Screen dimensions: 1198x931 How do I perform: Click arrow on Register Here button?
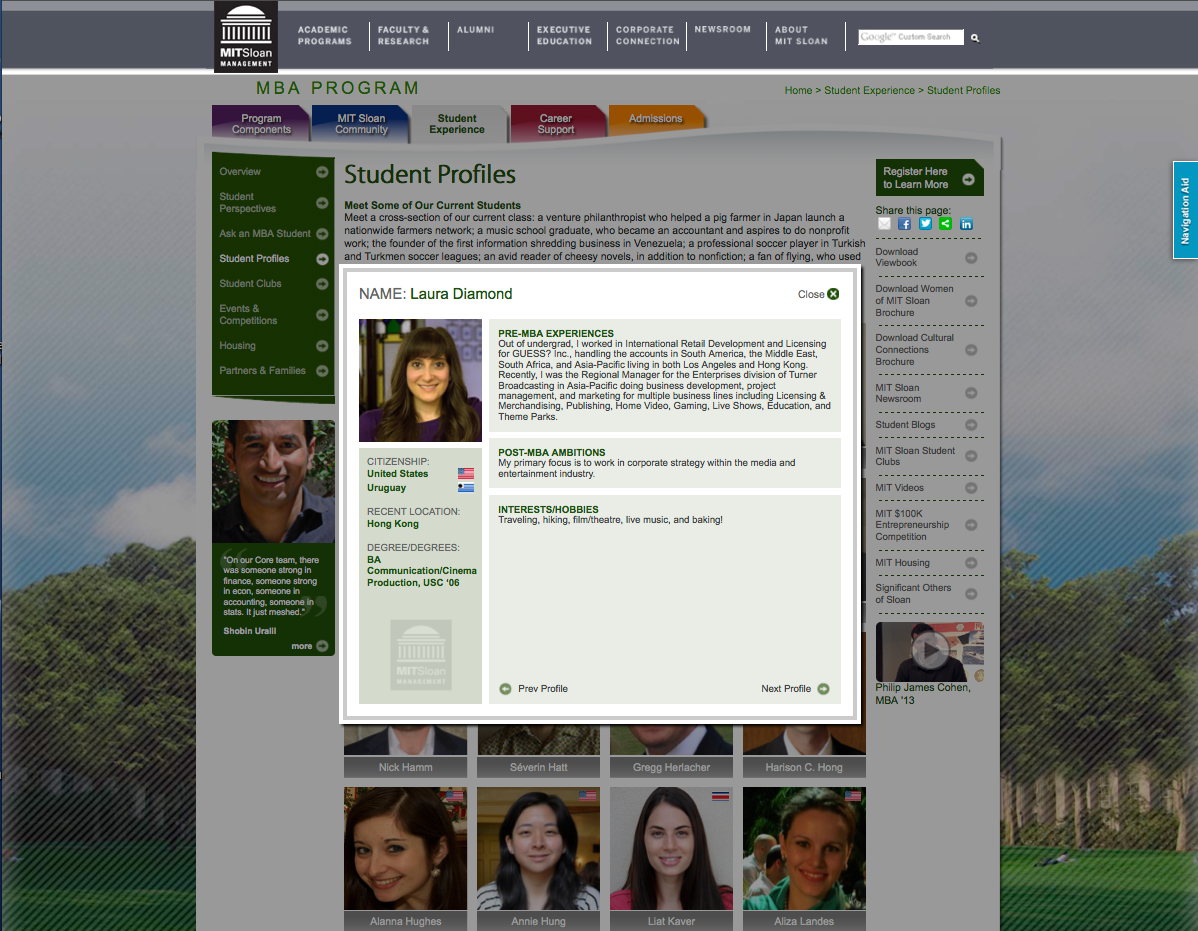click(x=969, y=179)
